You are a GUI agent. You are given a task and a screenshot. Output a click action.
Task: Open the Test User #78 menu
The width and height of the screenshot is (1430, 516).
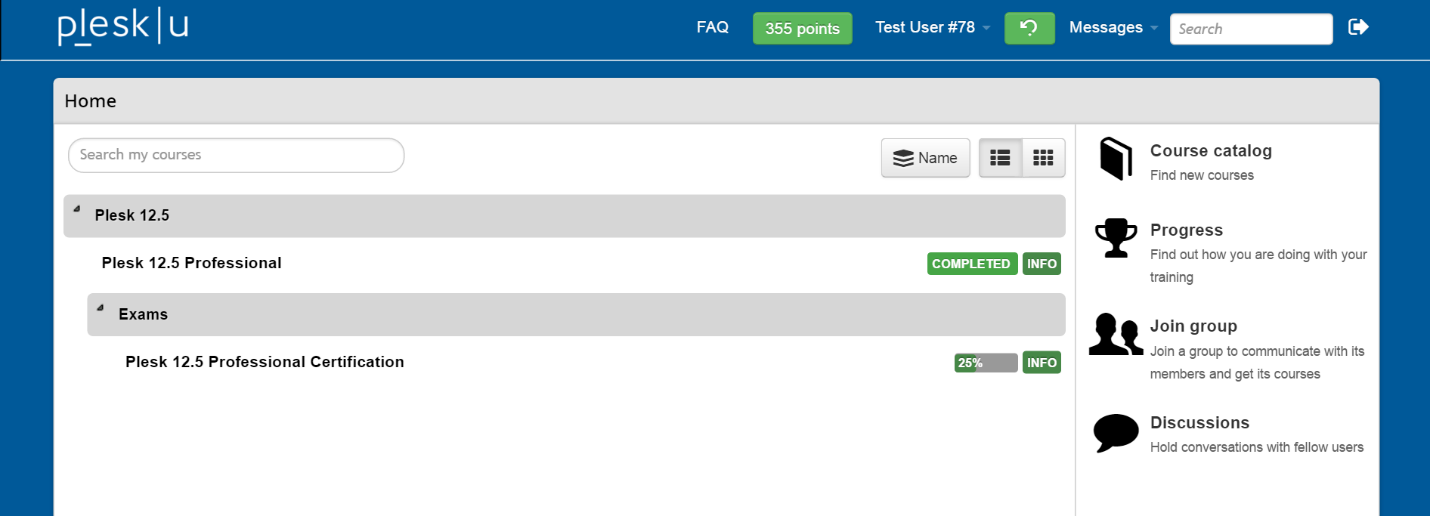pyautogui.click(x=933, y=27)
